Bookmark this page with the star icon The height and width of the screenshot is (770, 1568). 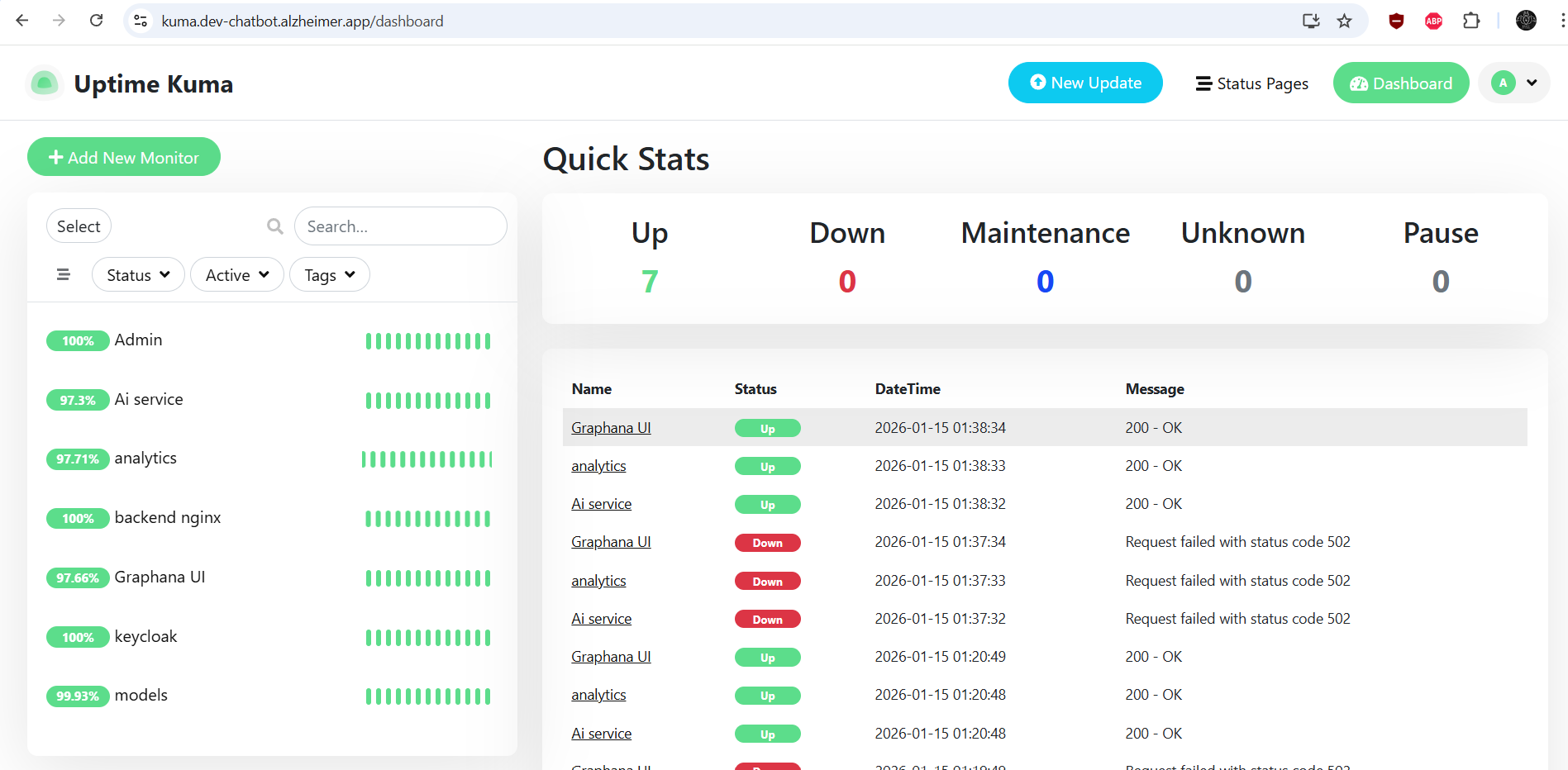tap(1345, 21)
